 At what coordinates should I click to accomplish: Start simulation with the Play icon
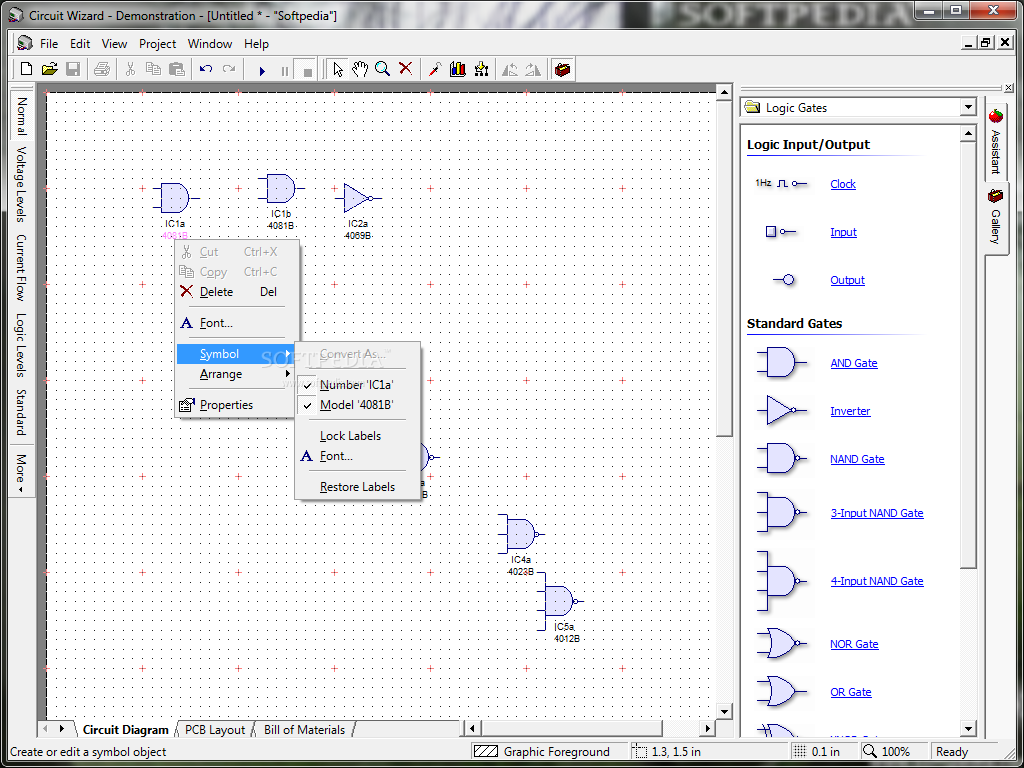point(262,71)
